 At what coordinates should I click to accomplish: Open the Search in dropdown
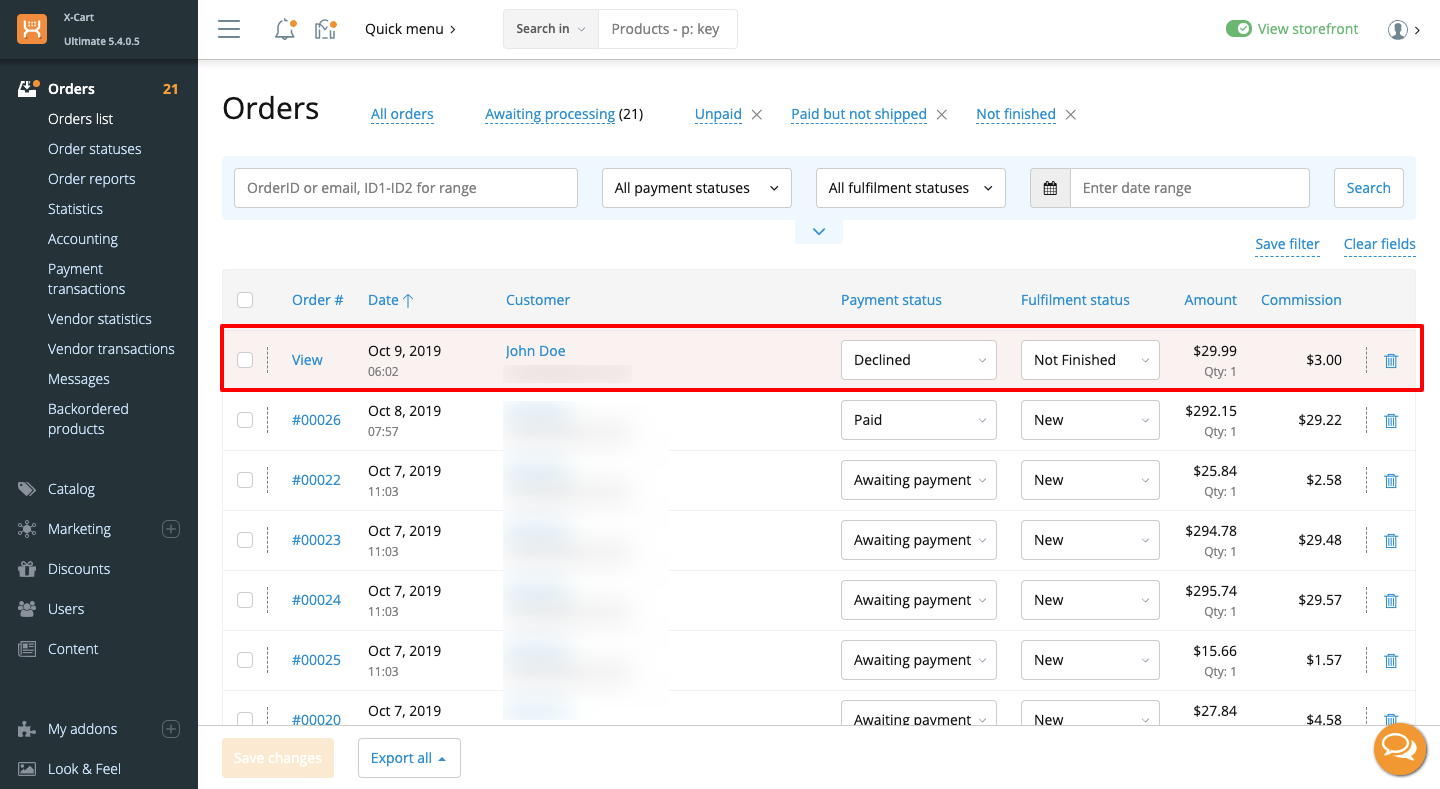pos(550,29)
